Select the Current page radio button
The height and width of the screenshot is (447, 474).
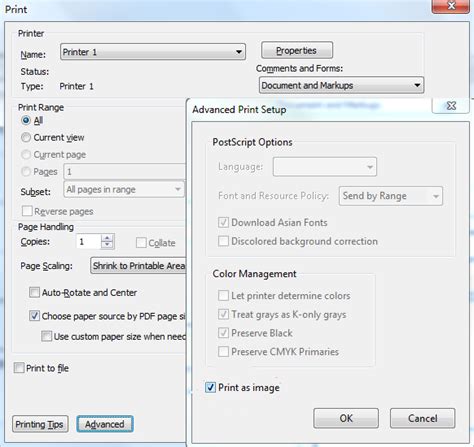(x=26, y=155)
